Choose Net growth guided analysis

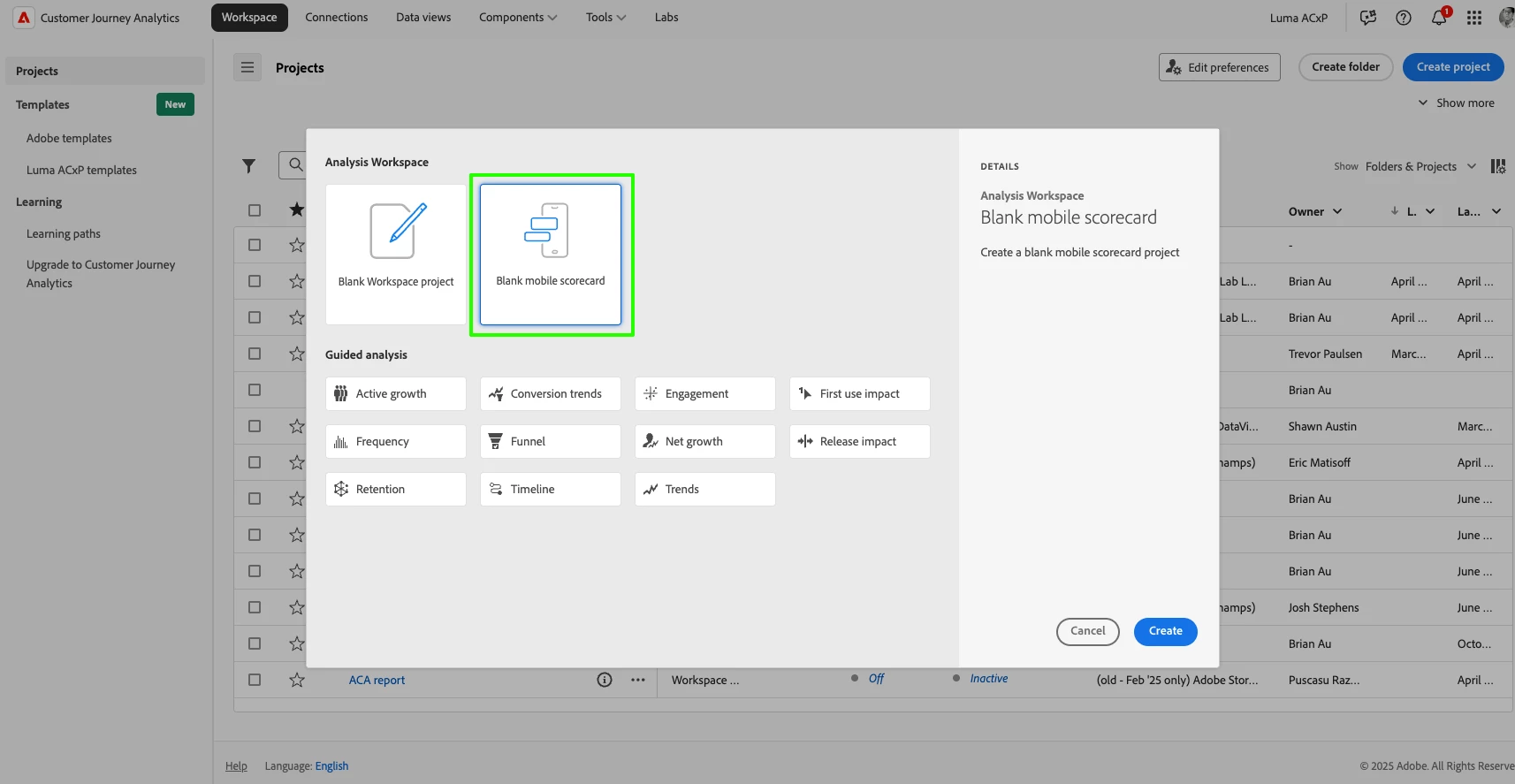(x=705, y=442)
